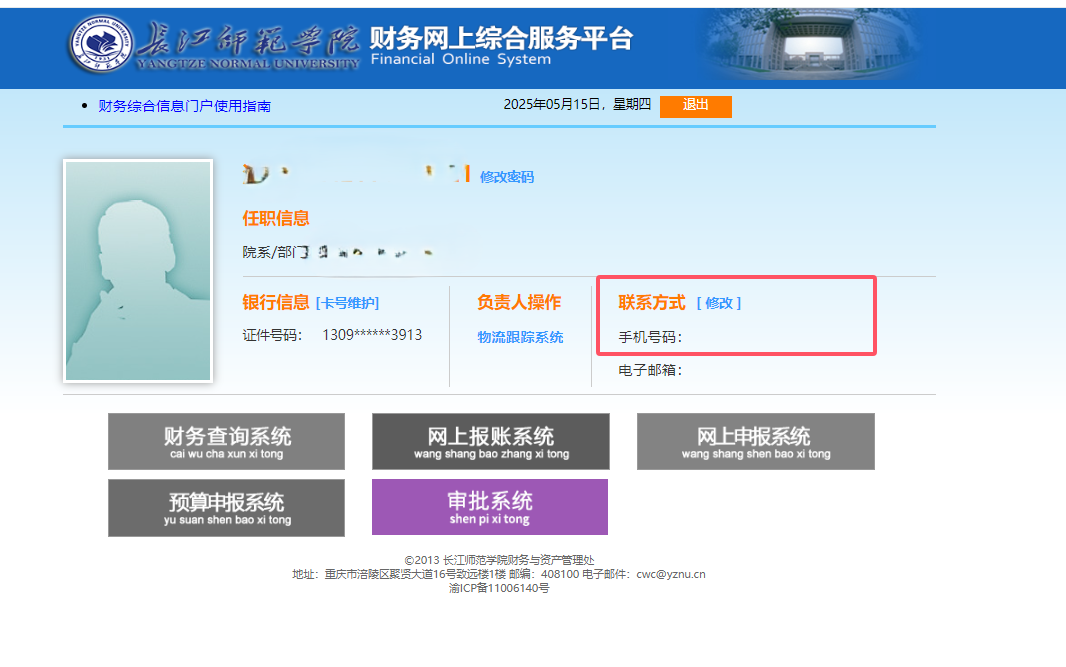Click 修改 link next to 联系方式
This screenshot has width=1066, height=667.
coord(719,303)
